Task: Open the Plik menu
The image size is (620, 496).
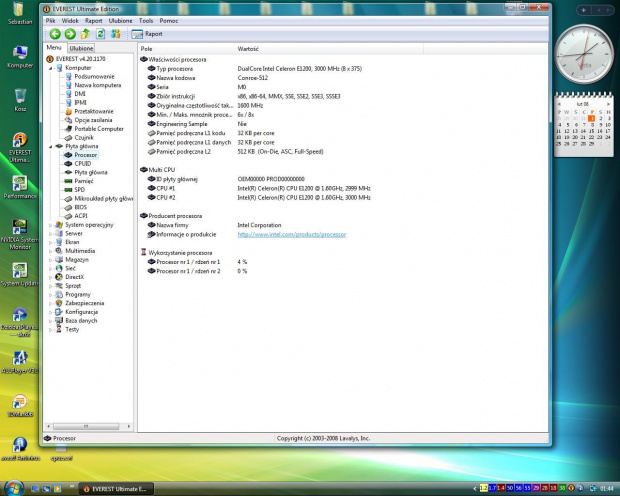Action: click(51, 21)
